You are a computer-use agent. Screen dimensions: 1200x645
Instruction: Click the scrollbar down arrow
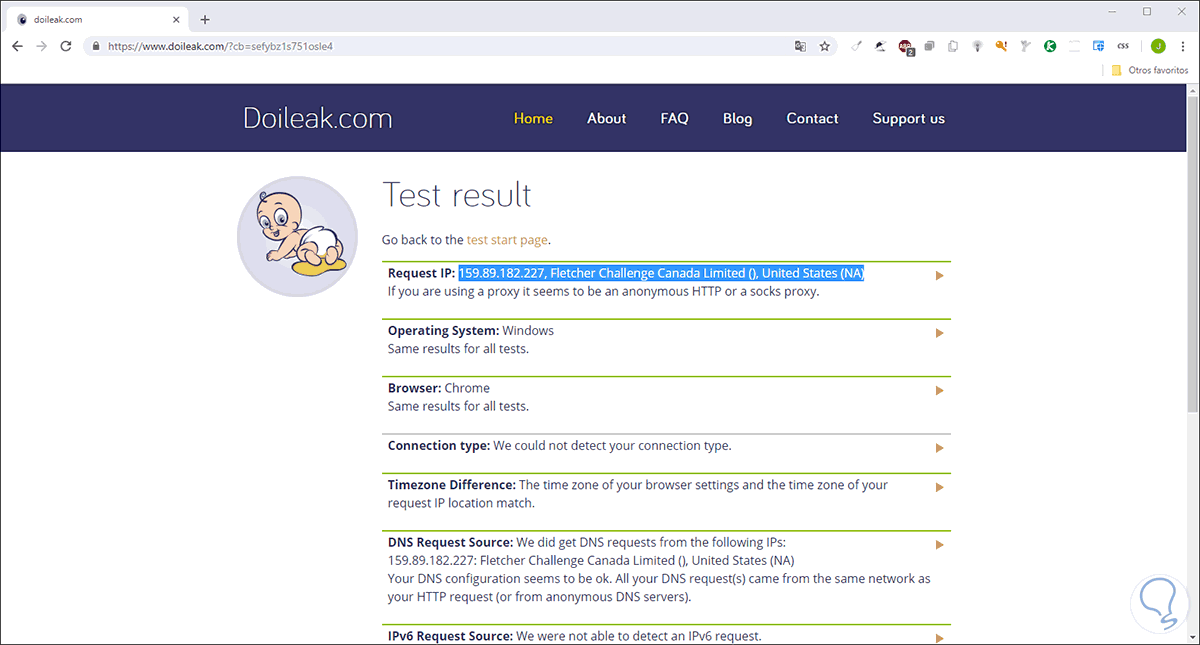1192,638
